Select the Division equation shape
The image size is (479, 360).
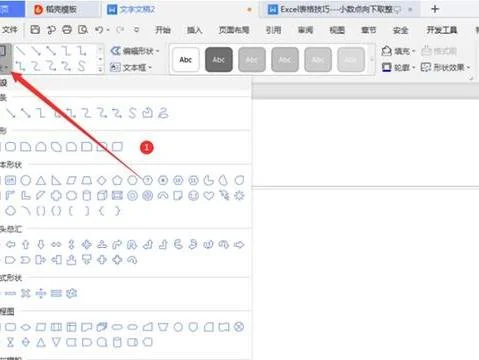41,293
